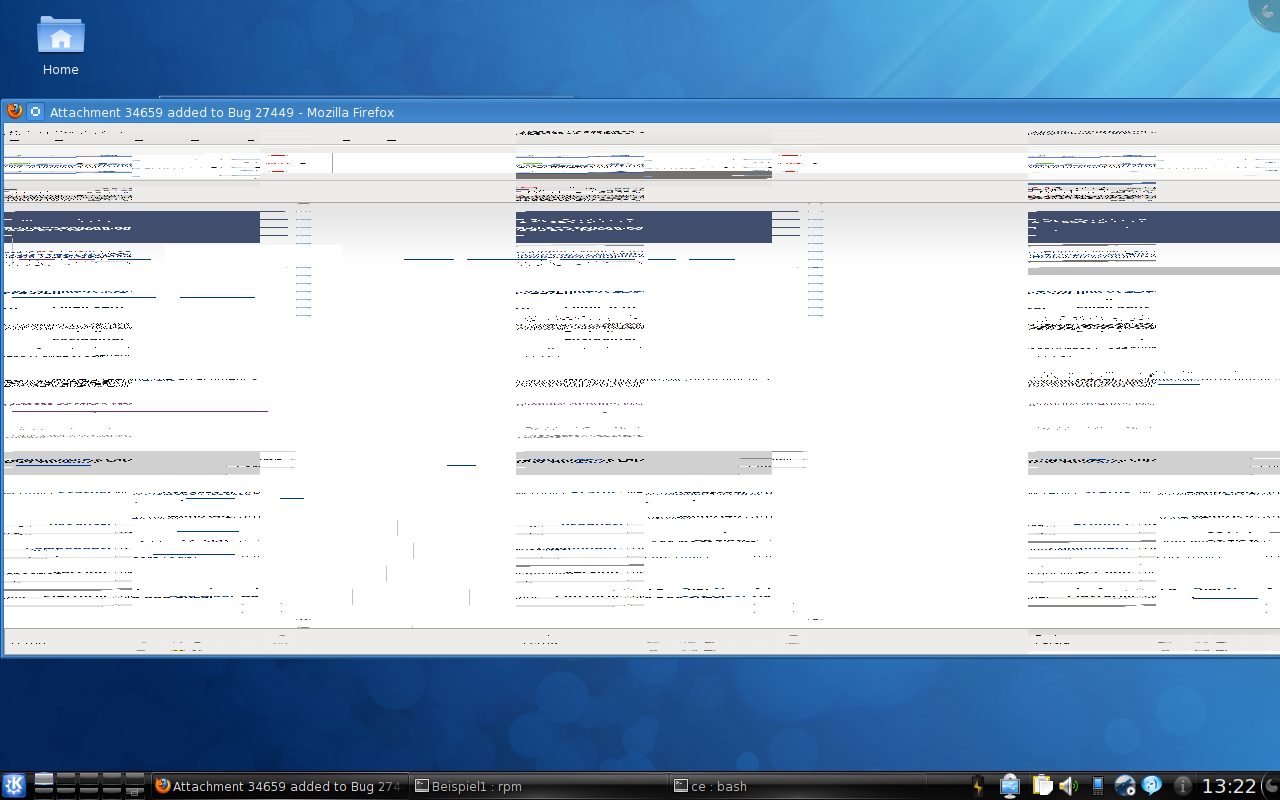This screenshot has height=800, width=1280.
Task: Click the speaker volume tray icon
Action: (1068, 786)
